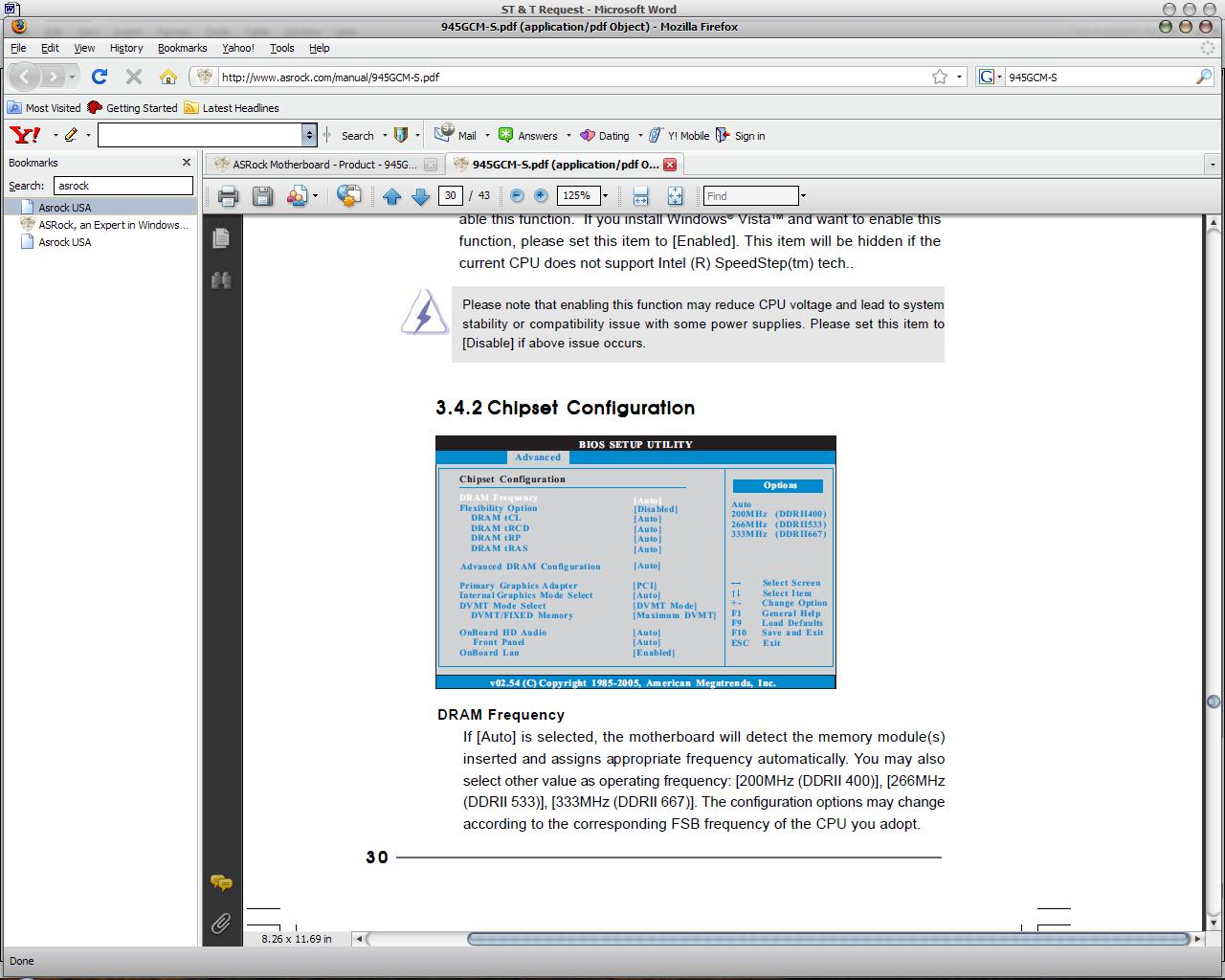List all tabs dropdown arrow
The height and width of the screenshot is (980, 1225).
pyautogui.click(x=1213, y=165)
